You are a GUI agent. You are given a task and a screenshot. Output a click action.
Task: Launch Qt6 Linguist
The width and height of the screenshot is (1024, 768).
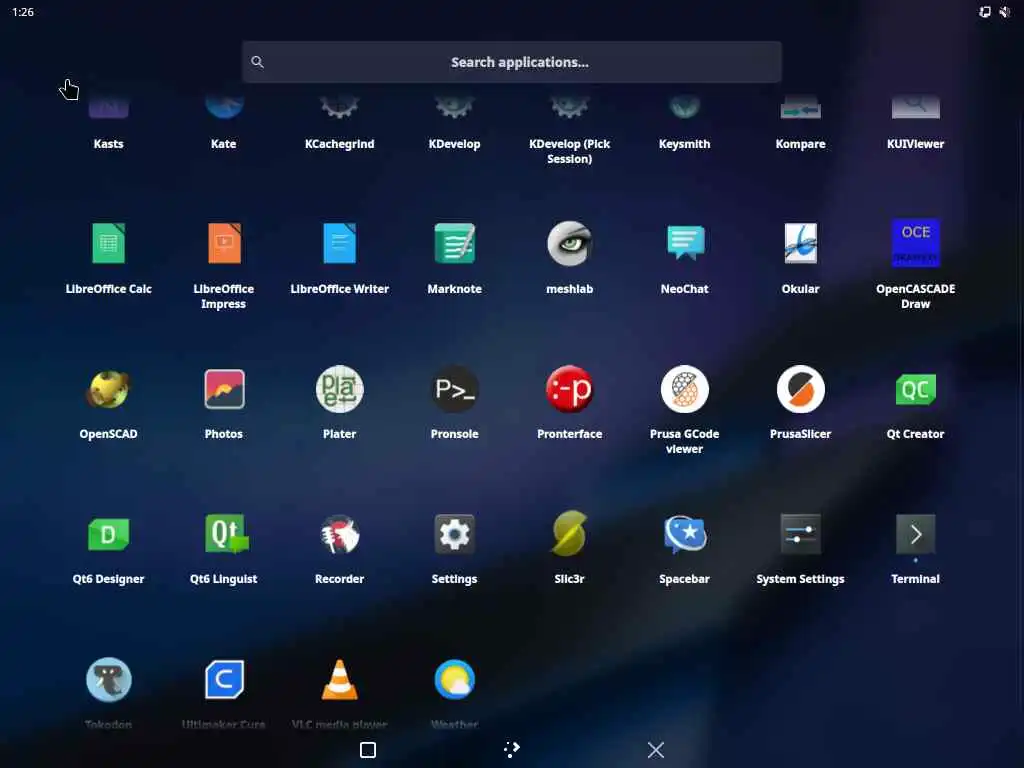coord(224,549)
